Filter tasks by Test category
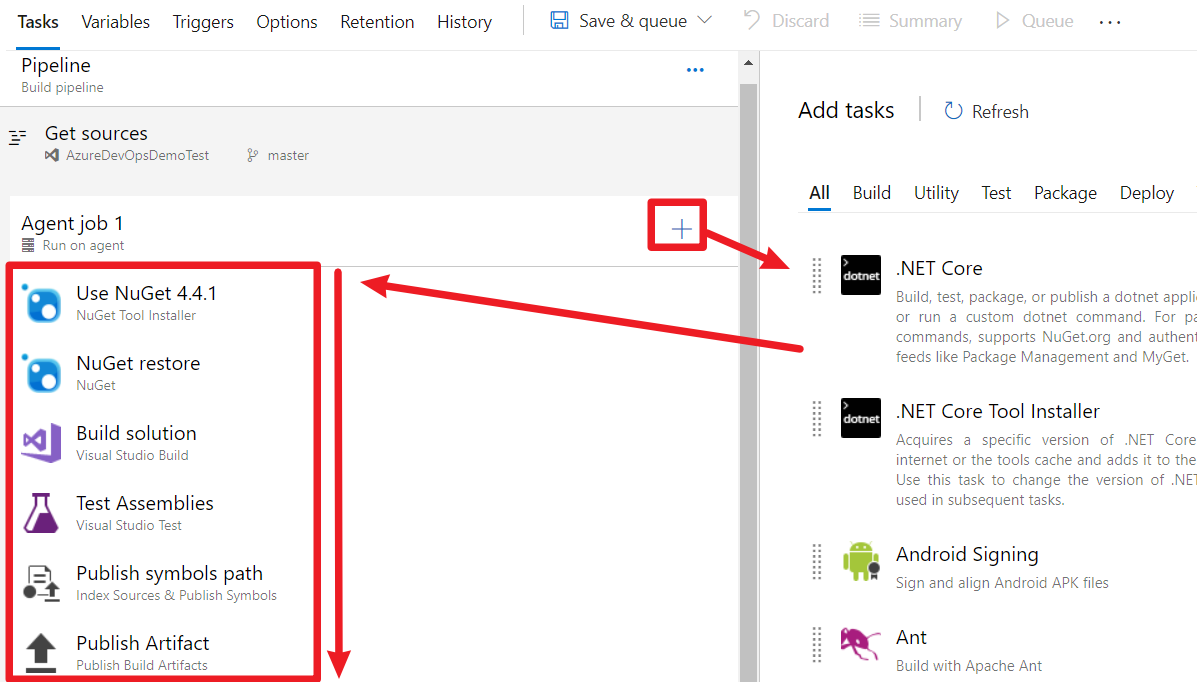1197x682 pixels. coord(996,192)
